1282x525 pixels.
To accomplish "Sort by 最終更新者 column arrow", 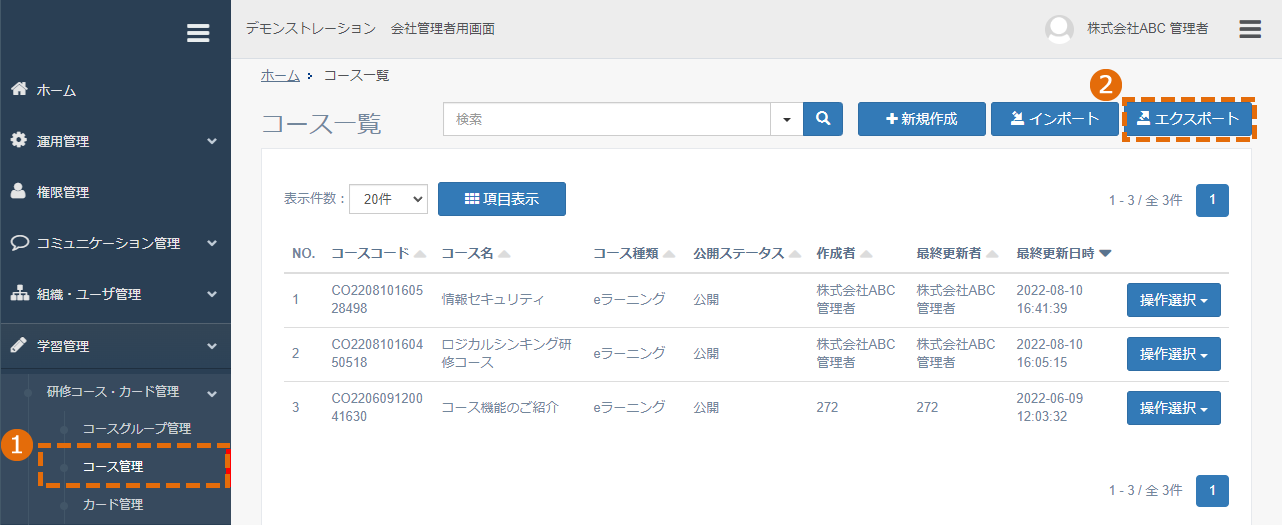I will pyautogui.click(x=993, y=254).
